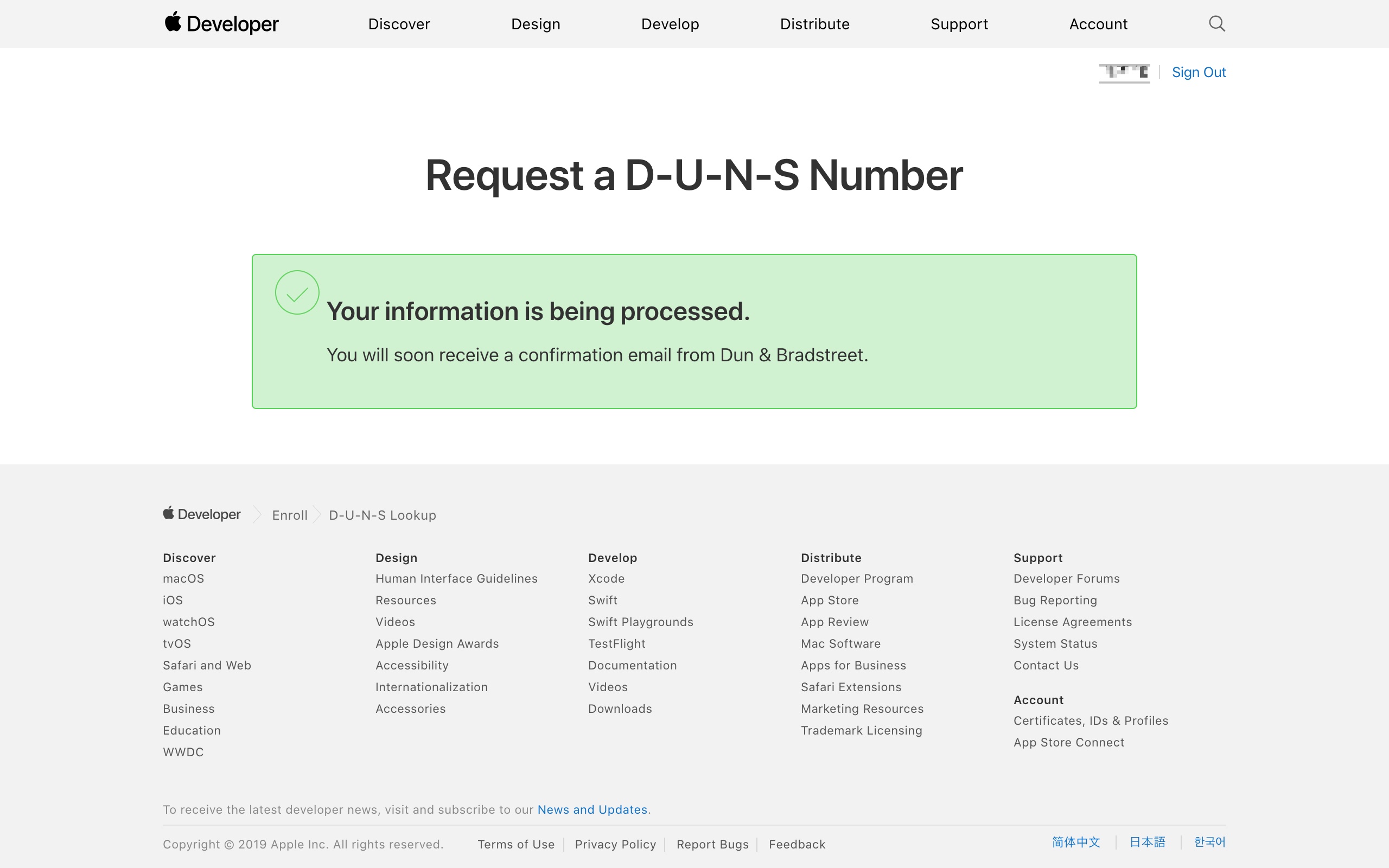The height and width of the screenshot is (868, 1389).
Task: Open Documentation footer link
Action: [x=633, y=665]
